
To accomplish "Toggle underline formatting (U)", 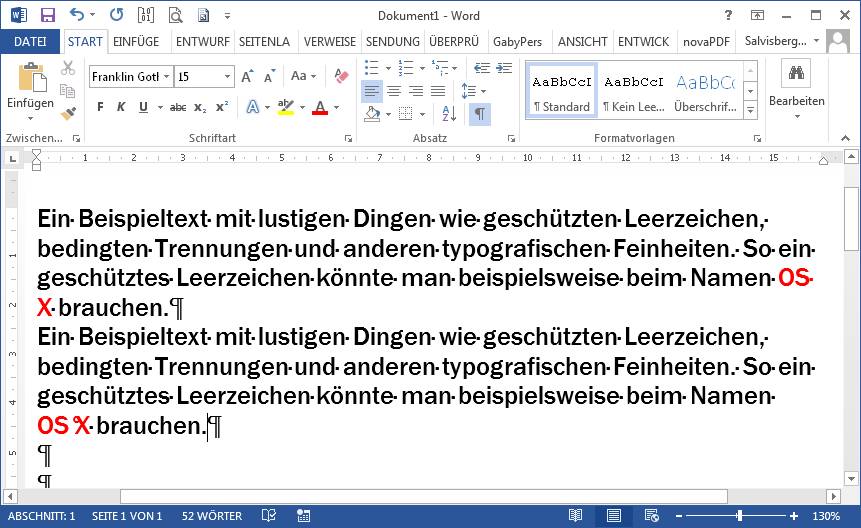I will (143, 107).
